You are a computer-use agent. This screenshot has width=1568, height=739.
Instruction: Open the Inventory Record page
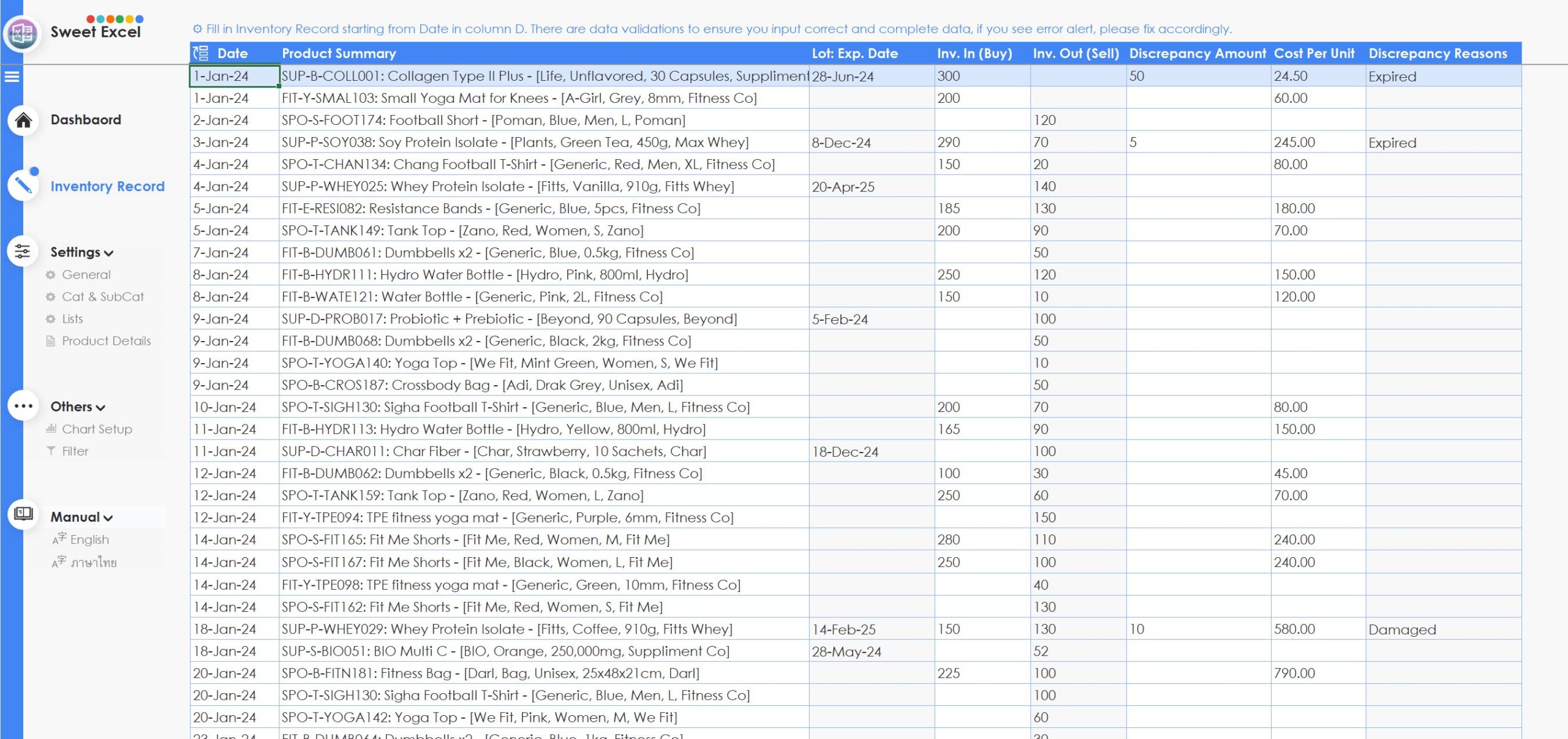coord(107,186)
